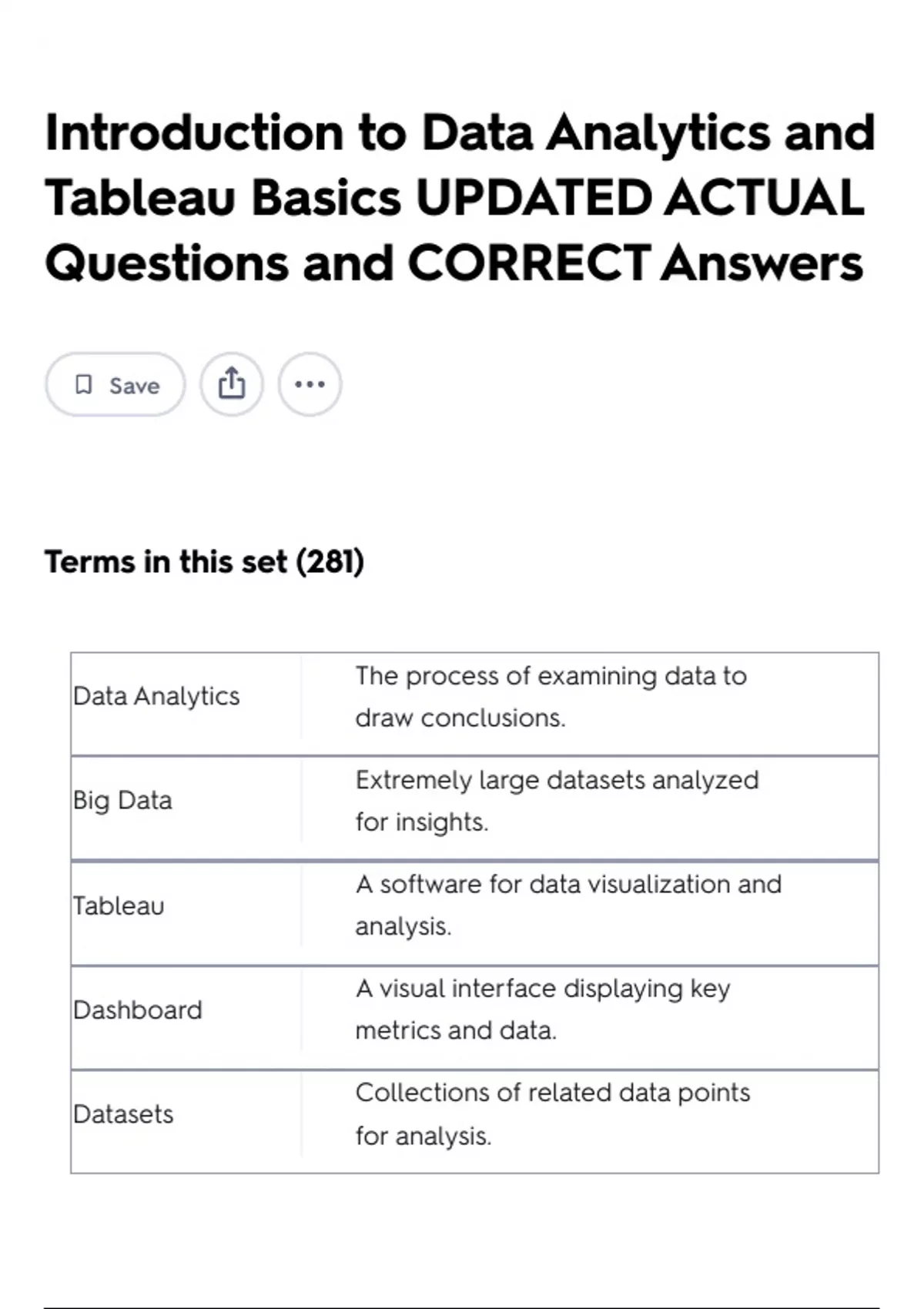This screenshot has width=924, height=1309.
Task: Click 'Tableau Basics' in the title
Action: [223, 197]
